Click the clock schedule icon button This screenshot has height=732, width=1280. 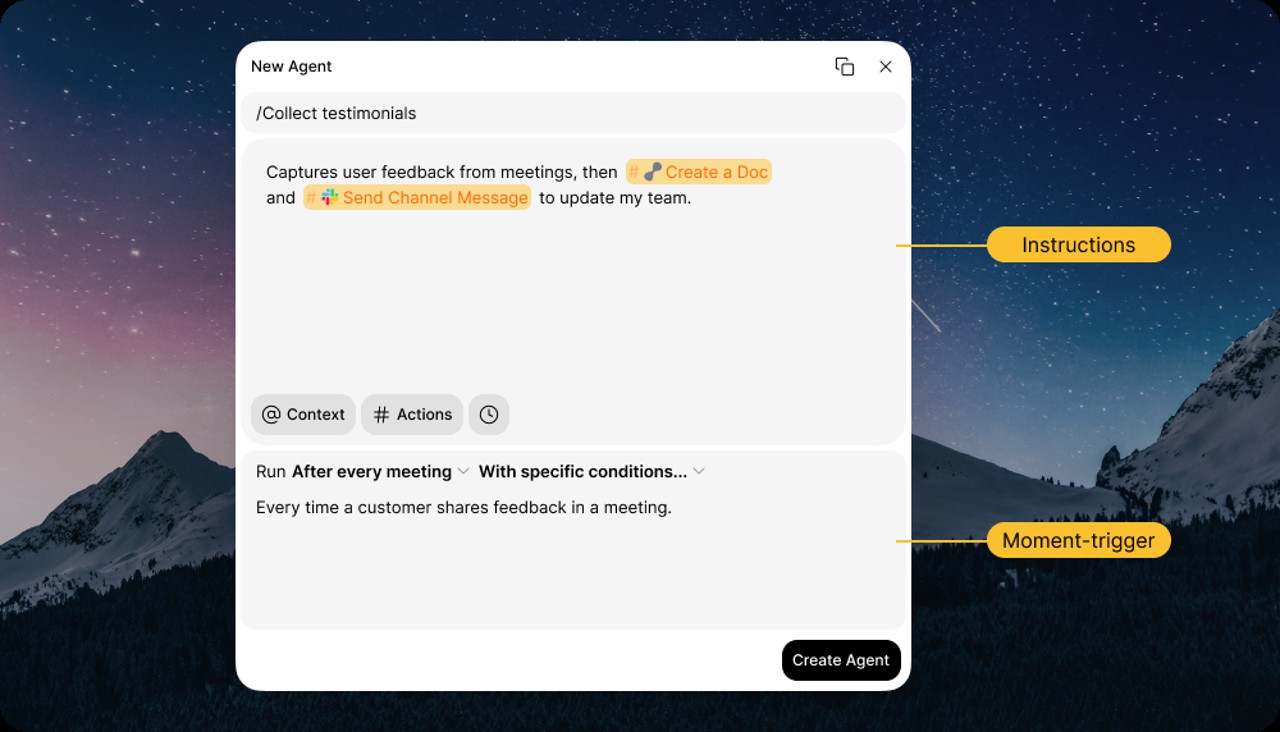point(488,415)
